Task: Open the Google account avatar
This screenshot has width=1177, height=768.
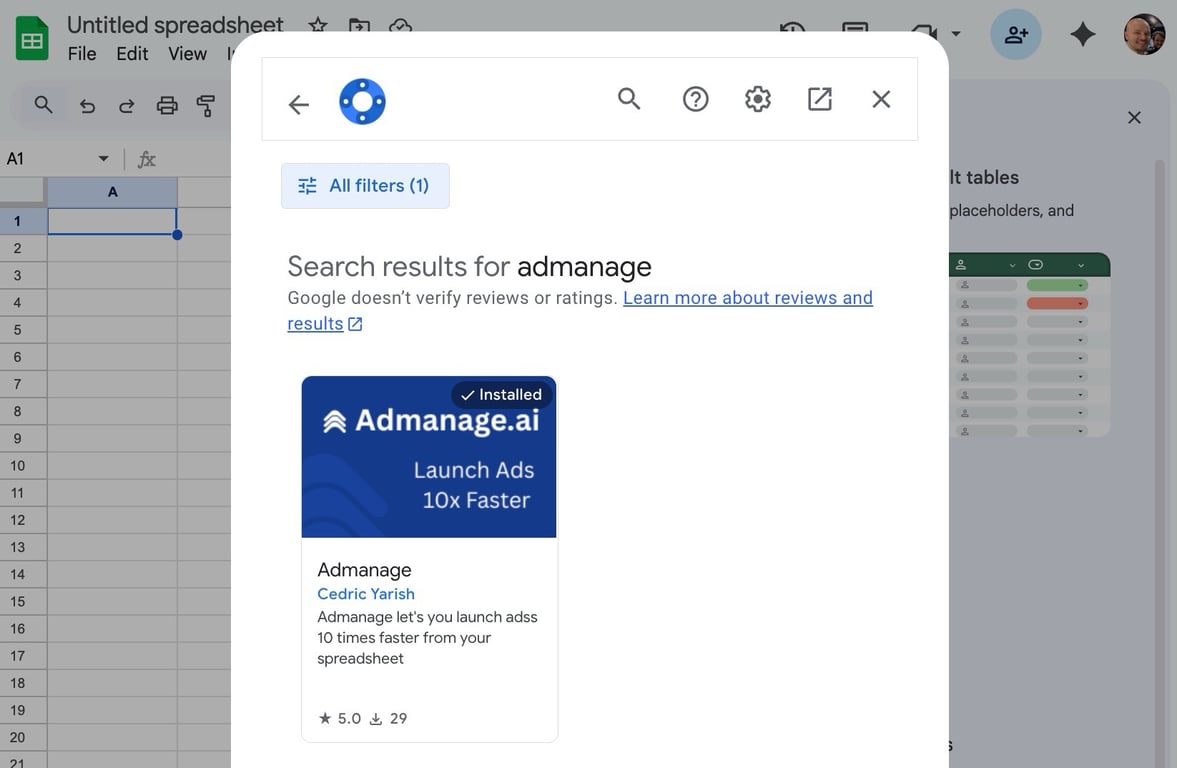Action: pyautogui.click(x=1144, y=35)
